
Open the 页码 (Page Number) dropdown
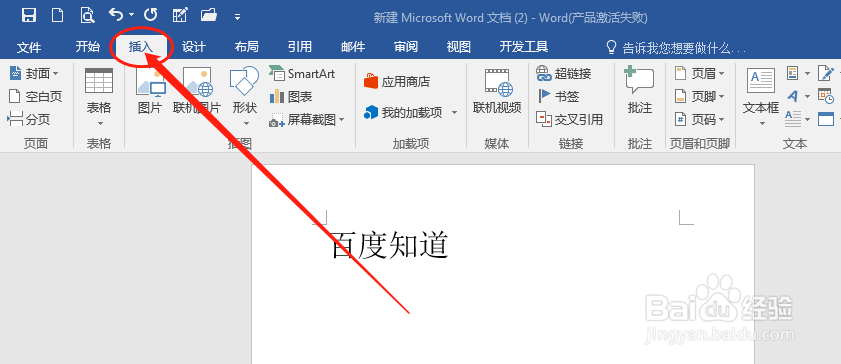coord(699,120)
